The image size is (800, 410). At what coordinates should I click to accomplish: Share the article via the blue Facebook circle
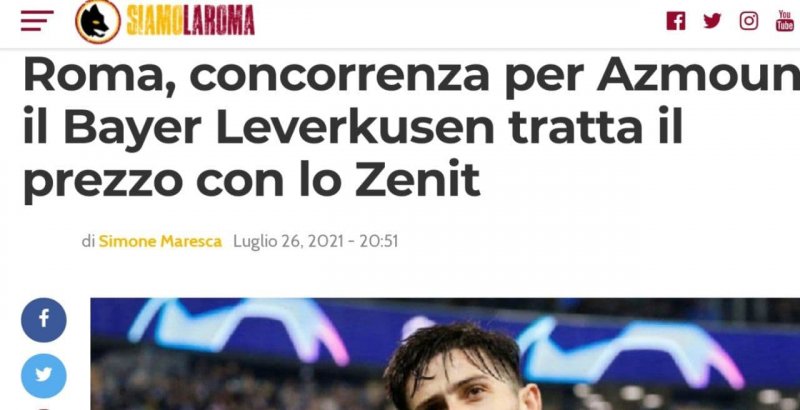(44, 320)
